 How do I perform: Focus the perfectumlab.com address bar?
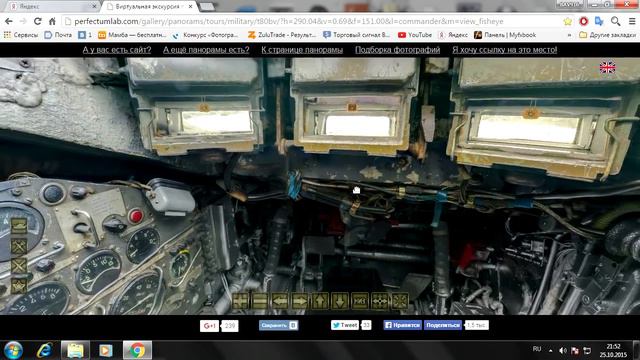coord(312,21)
